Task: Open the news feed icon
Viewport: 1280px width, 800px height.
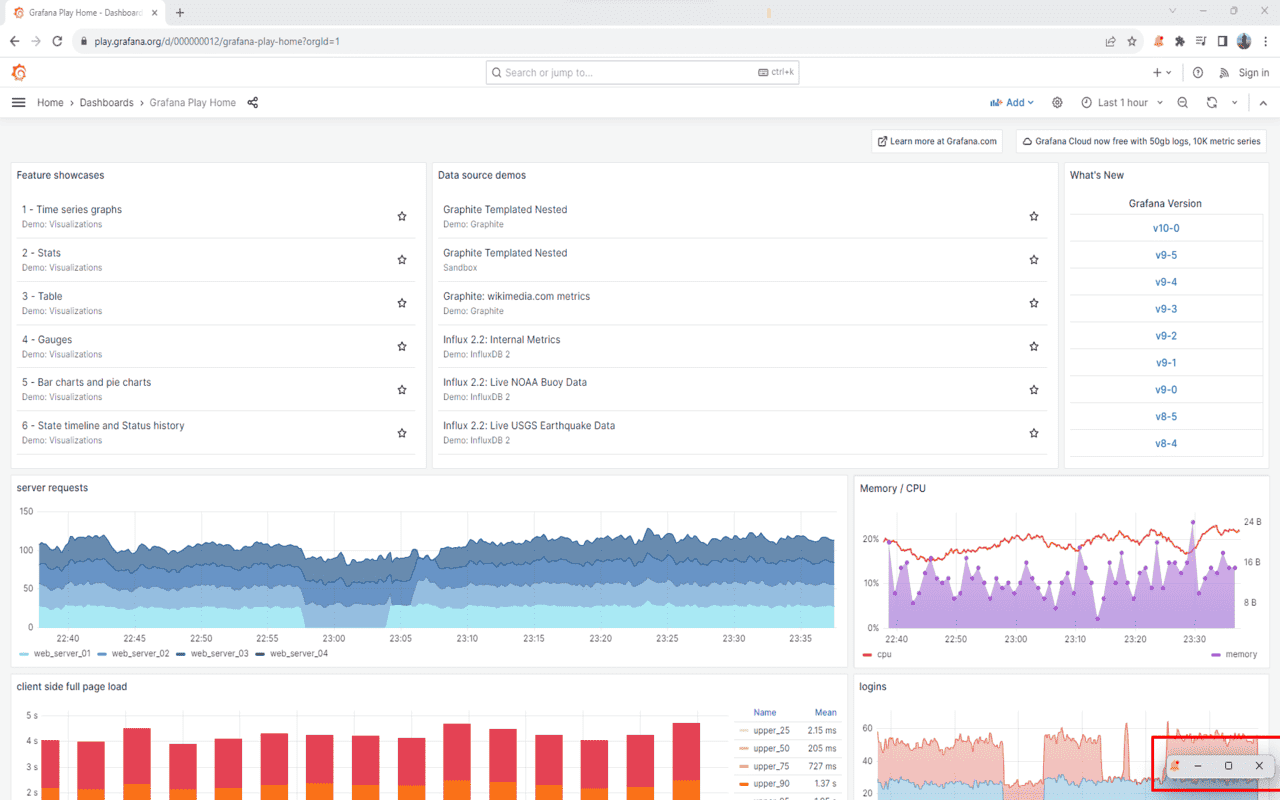Action: 1224,72
